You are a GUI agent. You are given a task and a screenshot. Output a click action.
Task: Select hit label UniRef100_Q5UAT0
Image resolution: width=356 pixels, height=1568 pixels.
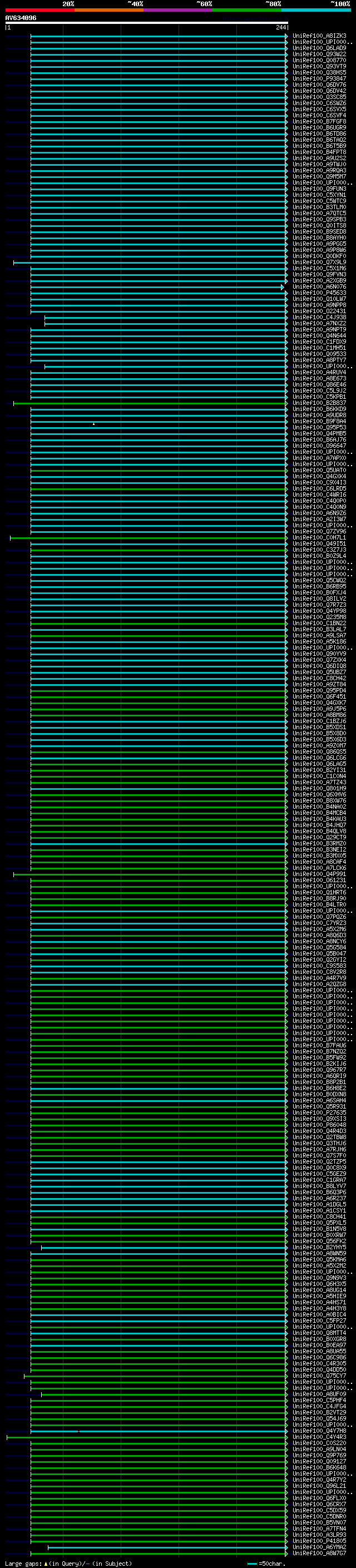[319, 470]
